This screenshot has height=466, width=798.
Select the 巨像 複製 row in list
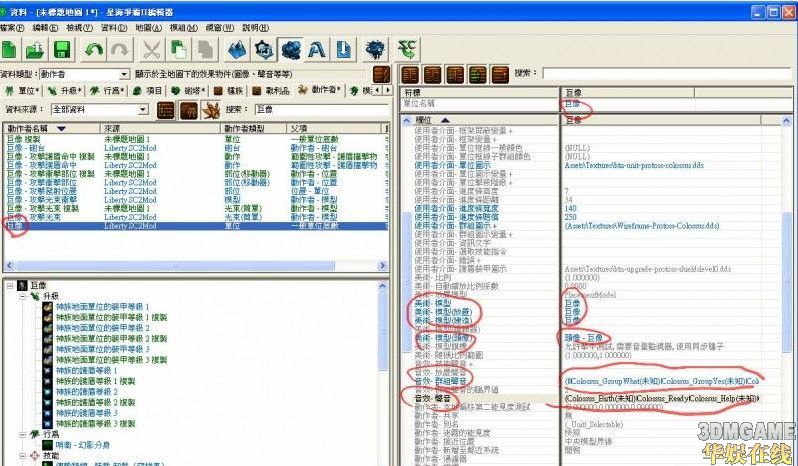[x=195, y=139]
